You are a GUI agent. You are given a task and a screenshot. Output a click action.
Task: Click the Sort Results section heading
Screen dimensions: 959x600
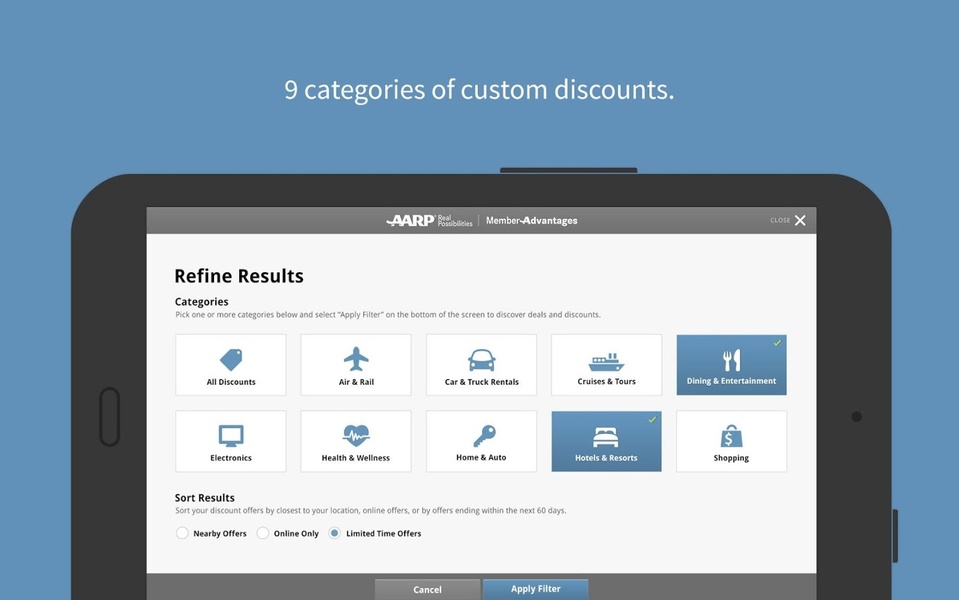(x=204, y=498)
